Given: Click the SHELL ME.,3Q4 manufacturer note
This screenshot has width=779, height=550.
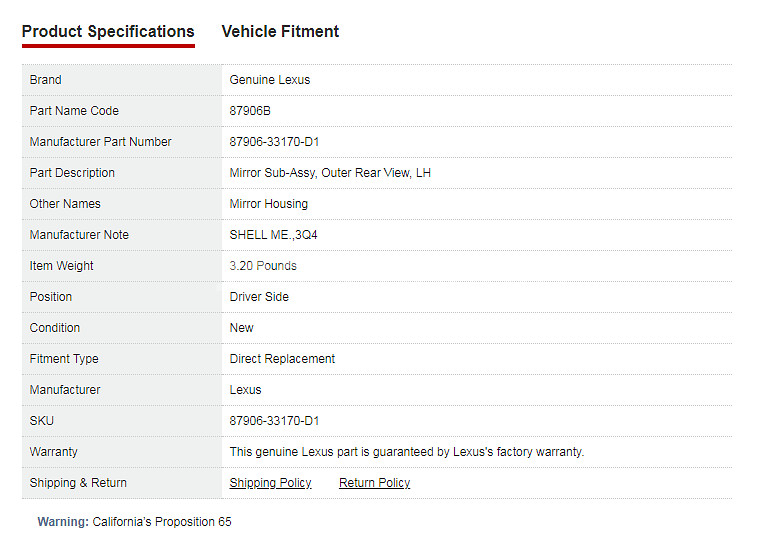Looking at the screenshot, I should [x=273, y=235].
